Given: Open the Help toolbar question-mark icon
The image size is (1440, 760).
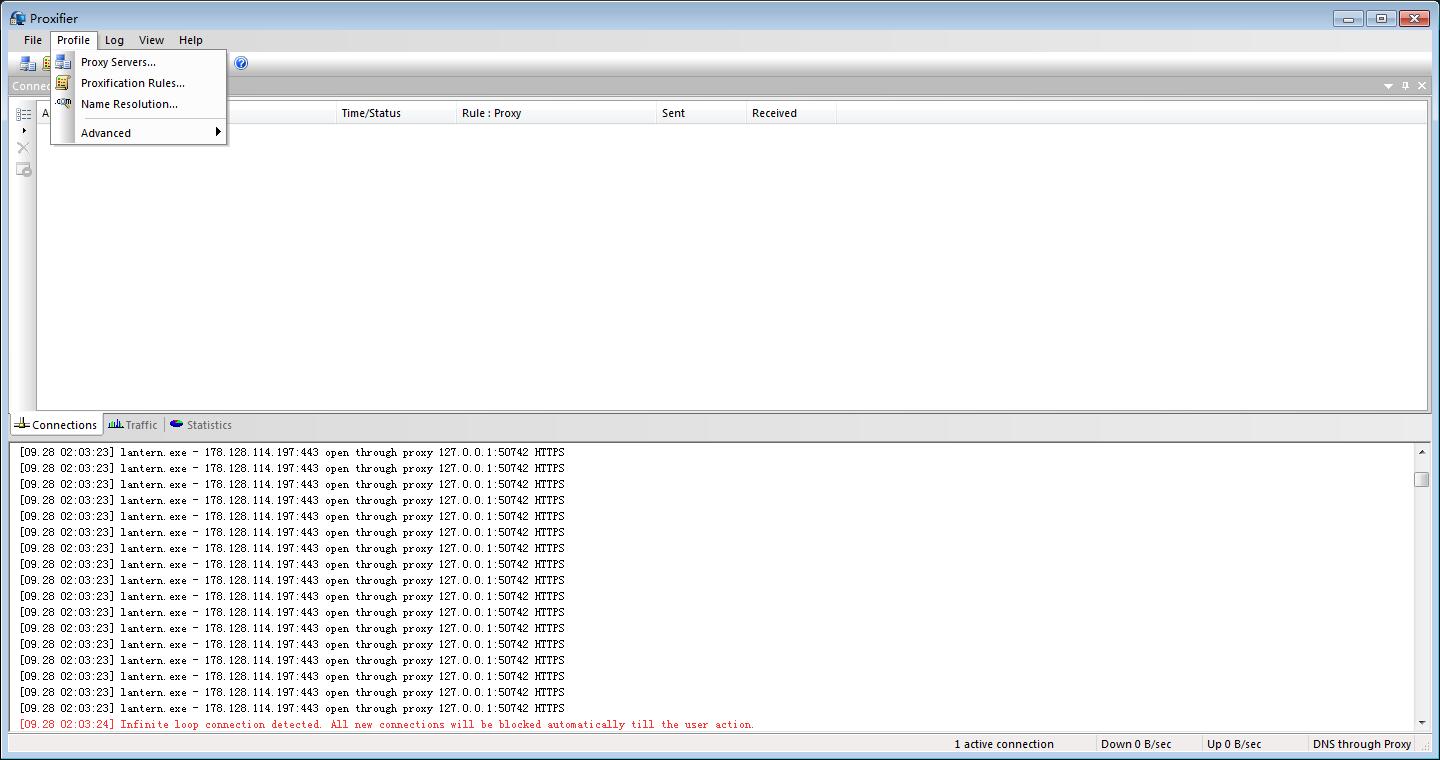Looking at the screenshot, I should [x=241, y=63].
